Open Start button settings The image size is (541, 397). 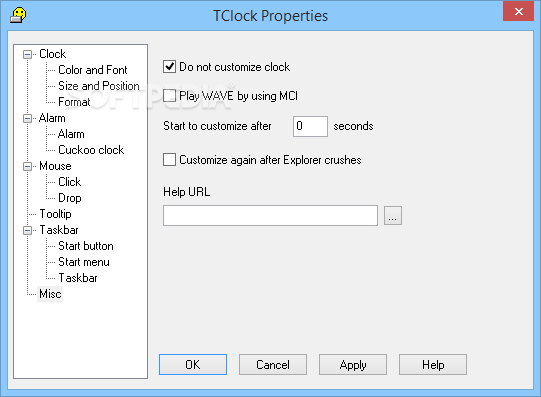(x=86, y=246)
